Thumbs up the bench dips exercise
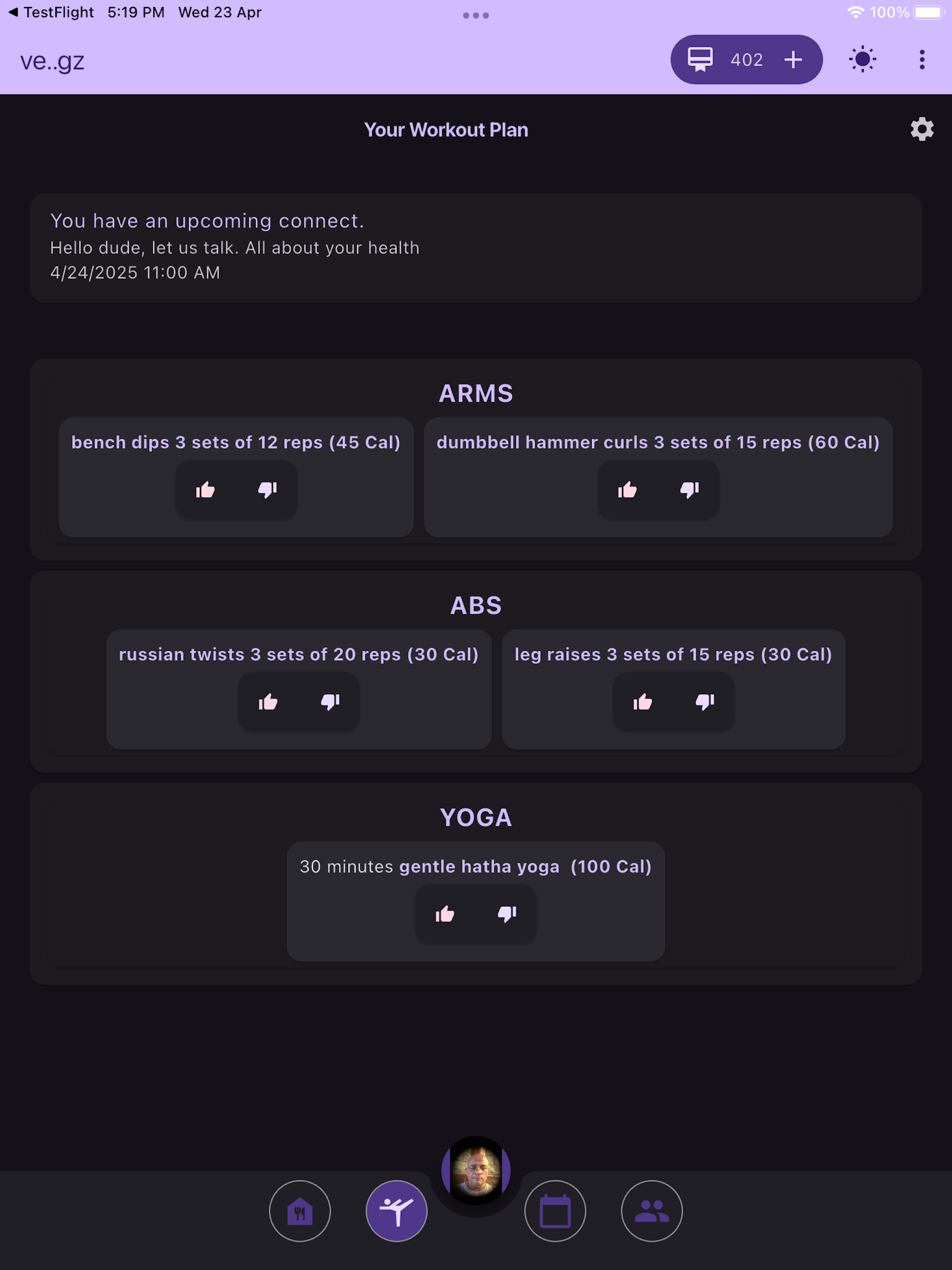 pyautogui.click(x=205, y=490)
